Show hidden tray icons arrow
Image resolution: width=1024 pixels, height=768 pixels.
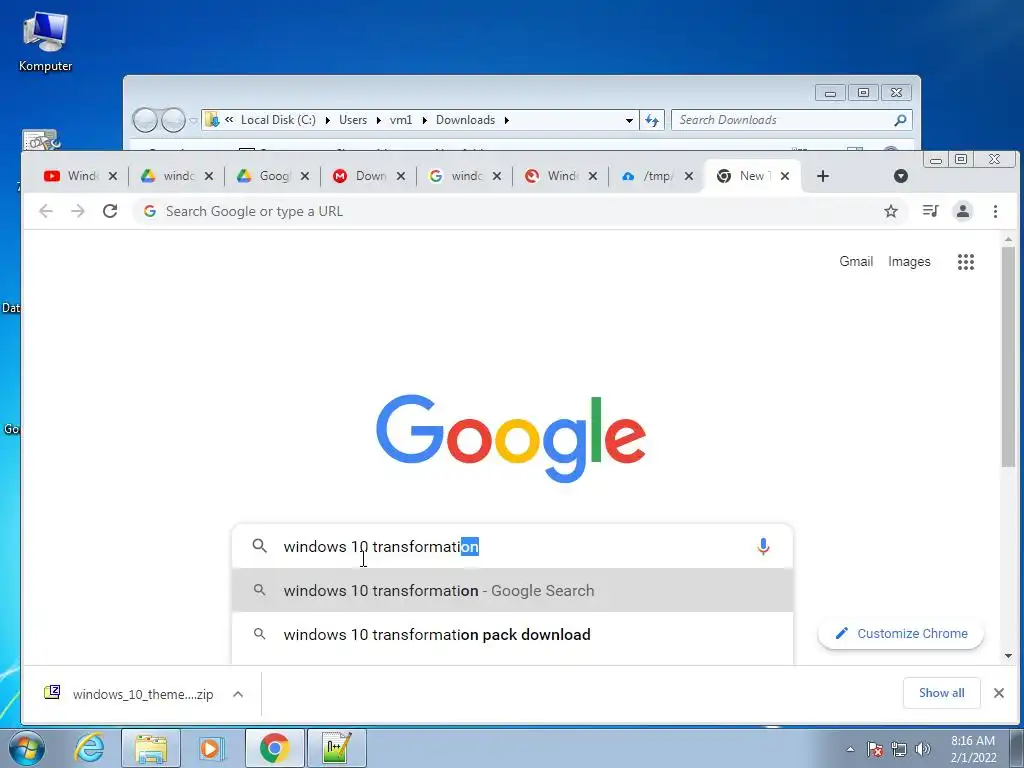pyautogui.click(x=850, y=749)
